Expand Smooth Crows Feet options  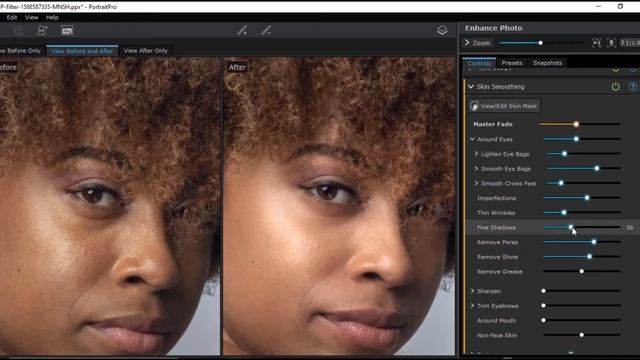coord(476,183)
